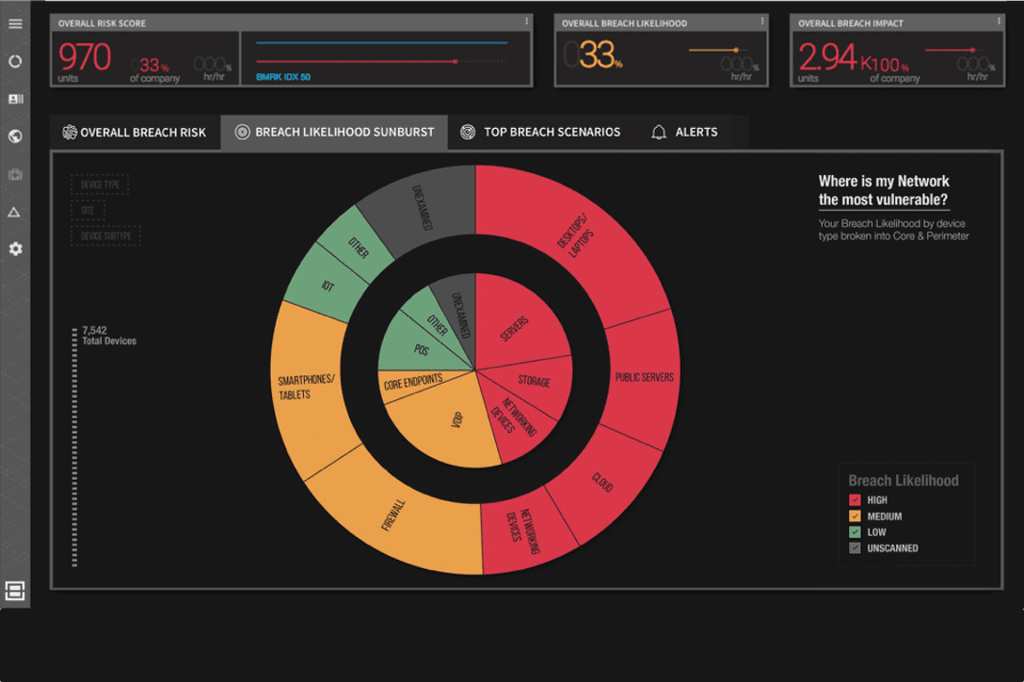Screen dimensions: 1024x682
Task: Select the Device Type filter button
Action: click(x=100, y=185)
